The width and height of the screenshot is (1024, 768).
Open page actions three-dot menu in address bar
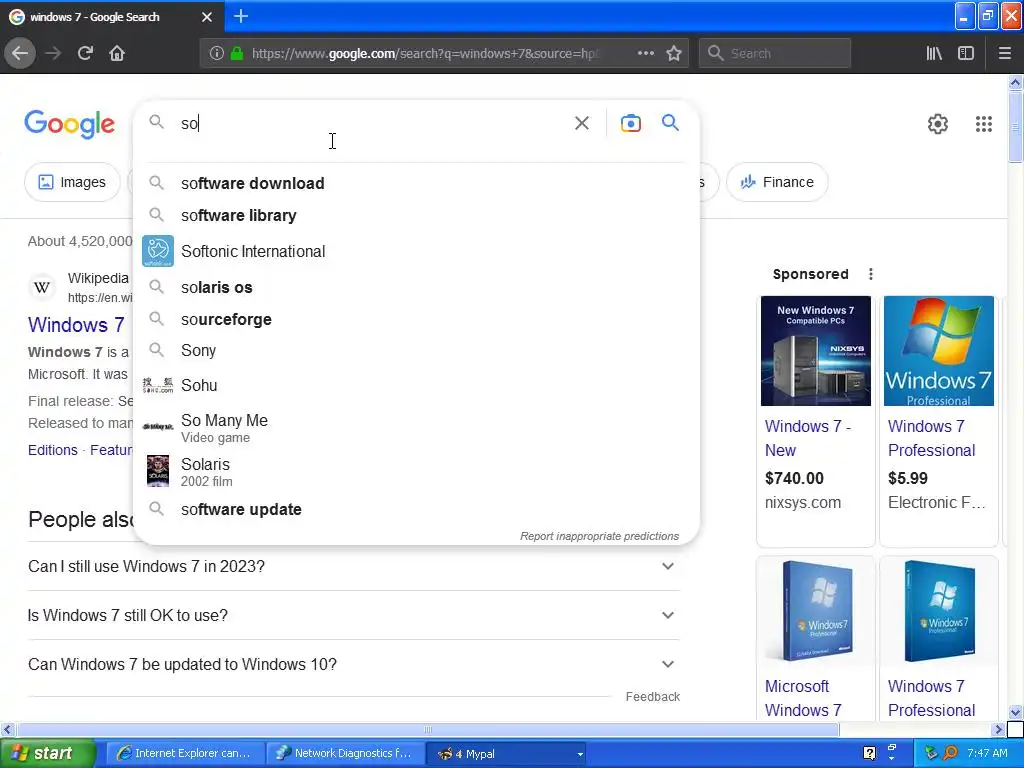[645, 53]
